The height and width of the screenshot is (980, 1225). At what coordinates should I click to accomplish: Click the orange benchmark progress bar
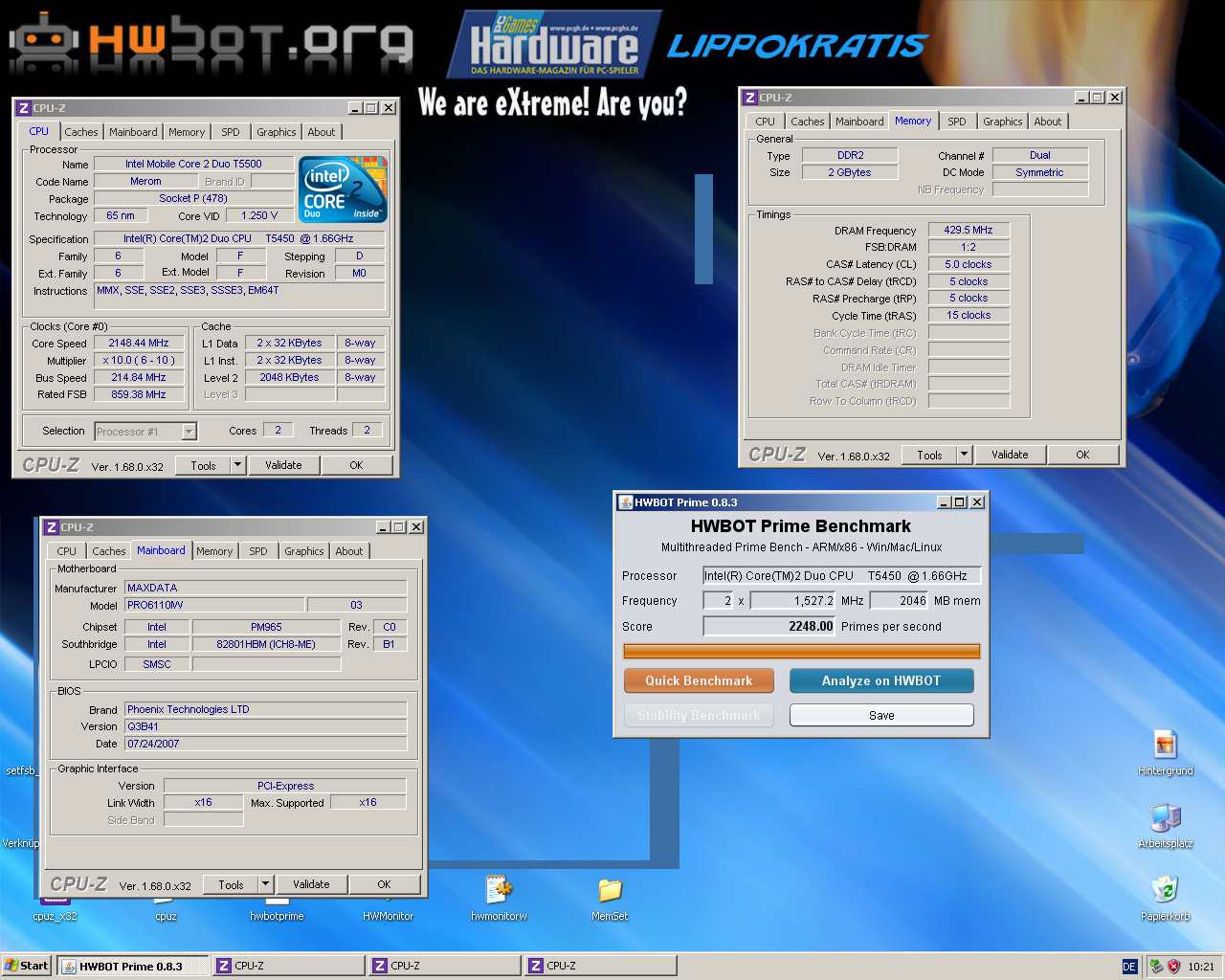802,652
